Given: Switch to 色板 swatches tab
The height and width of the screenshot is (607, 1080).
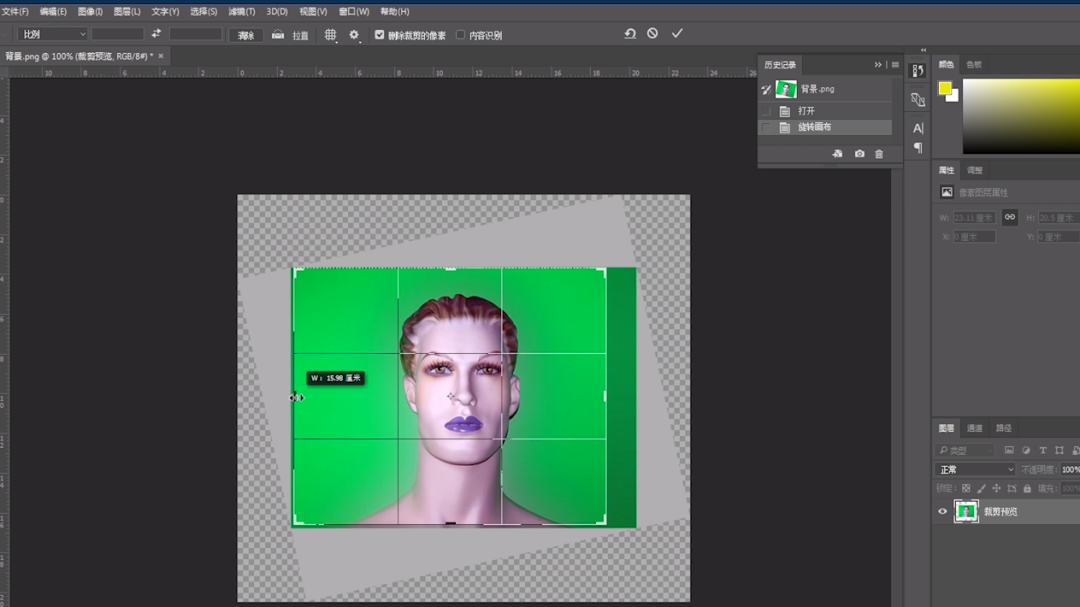Looking at the screenshot, I should click(x=974, y=65).
